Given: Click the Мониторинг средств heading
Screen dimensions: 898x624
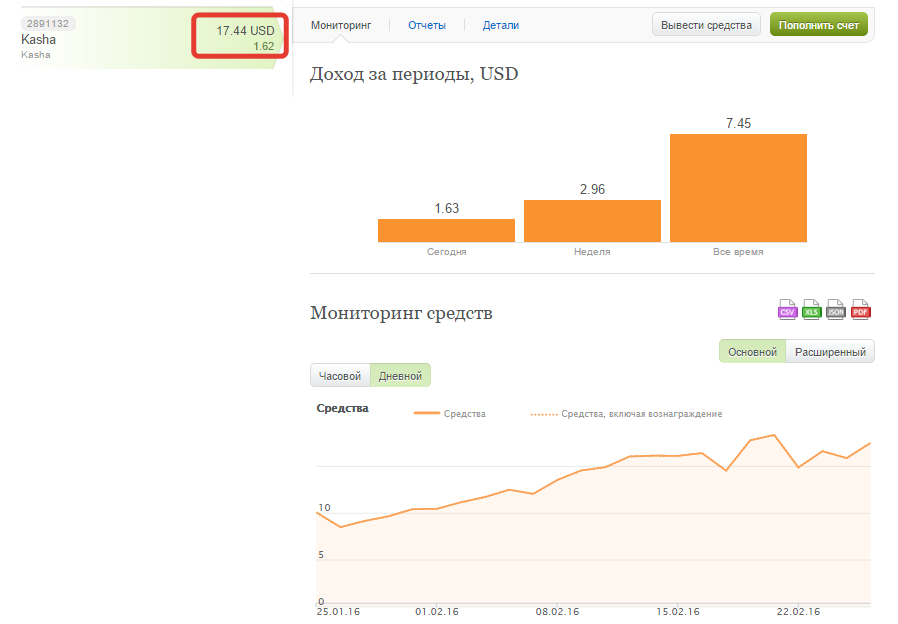Looking at the screenshot, I should click(x=401, y=313).
